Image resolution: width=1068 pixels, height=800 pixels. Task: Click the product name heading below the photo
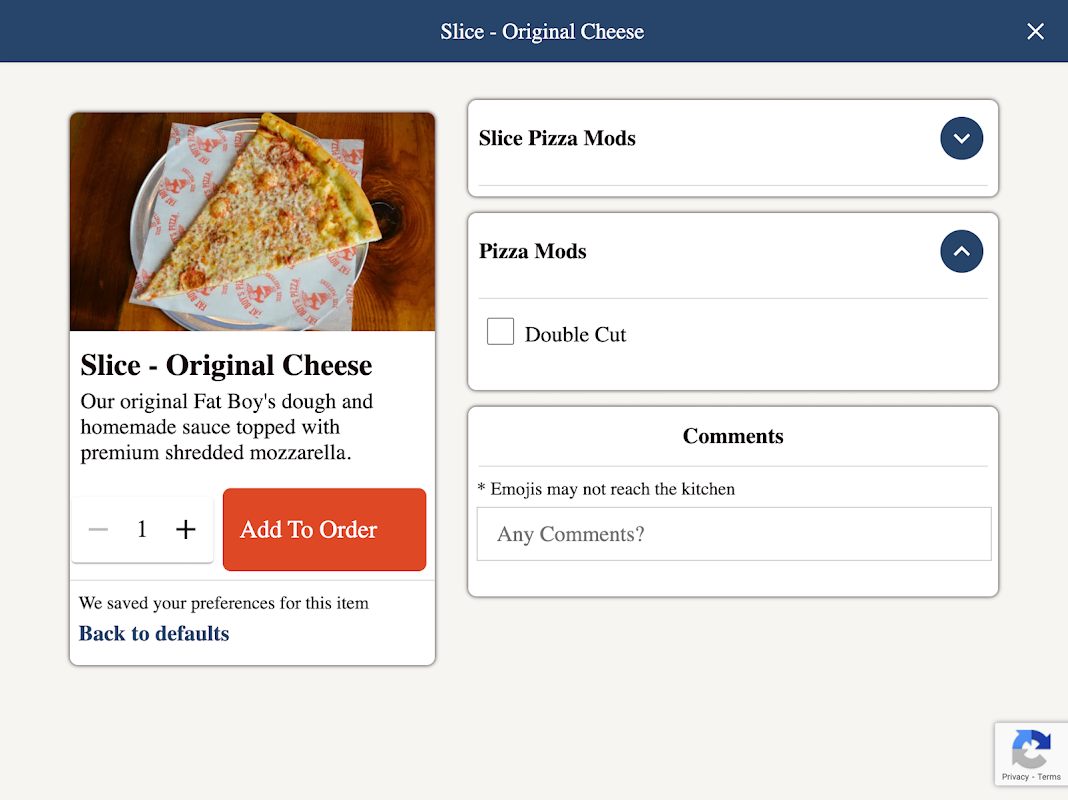coord(226,366)
